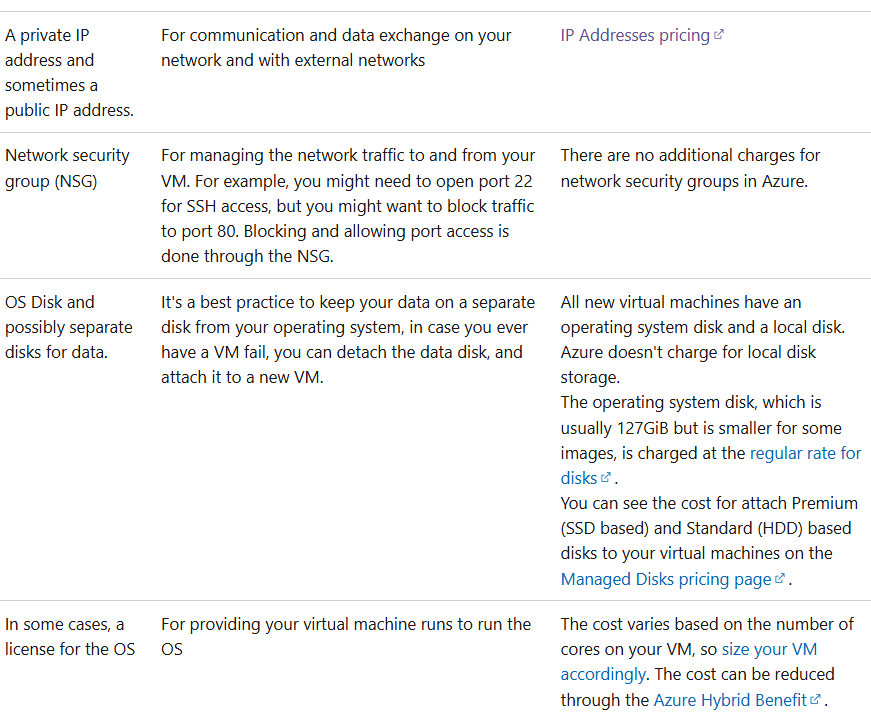
Task: Click external-link icon beside Managed Disks pricing page
Action: [x=779, y=578]
